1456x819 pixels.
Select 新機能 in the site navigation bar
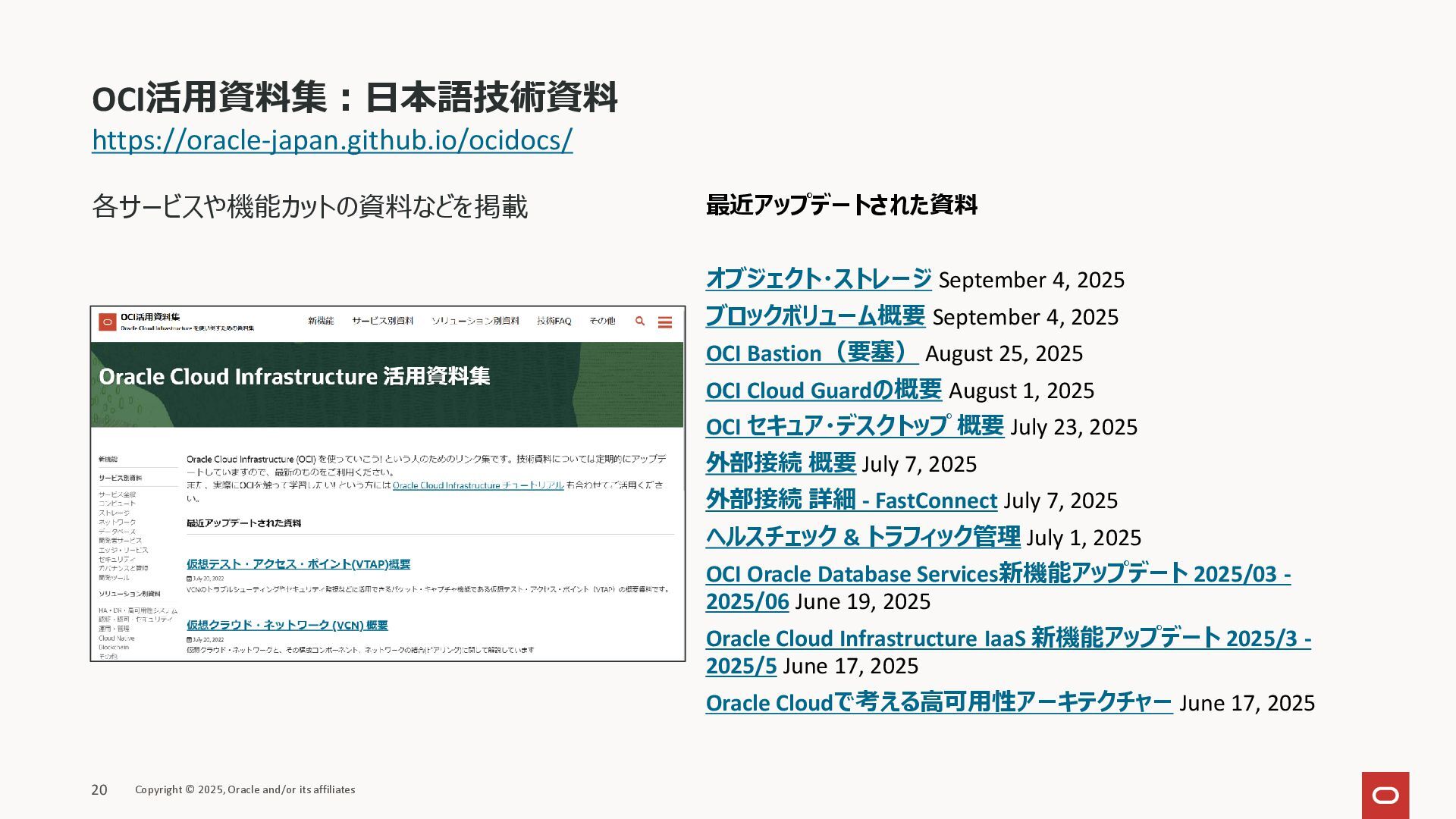321,321
